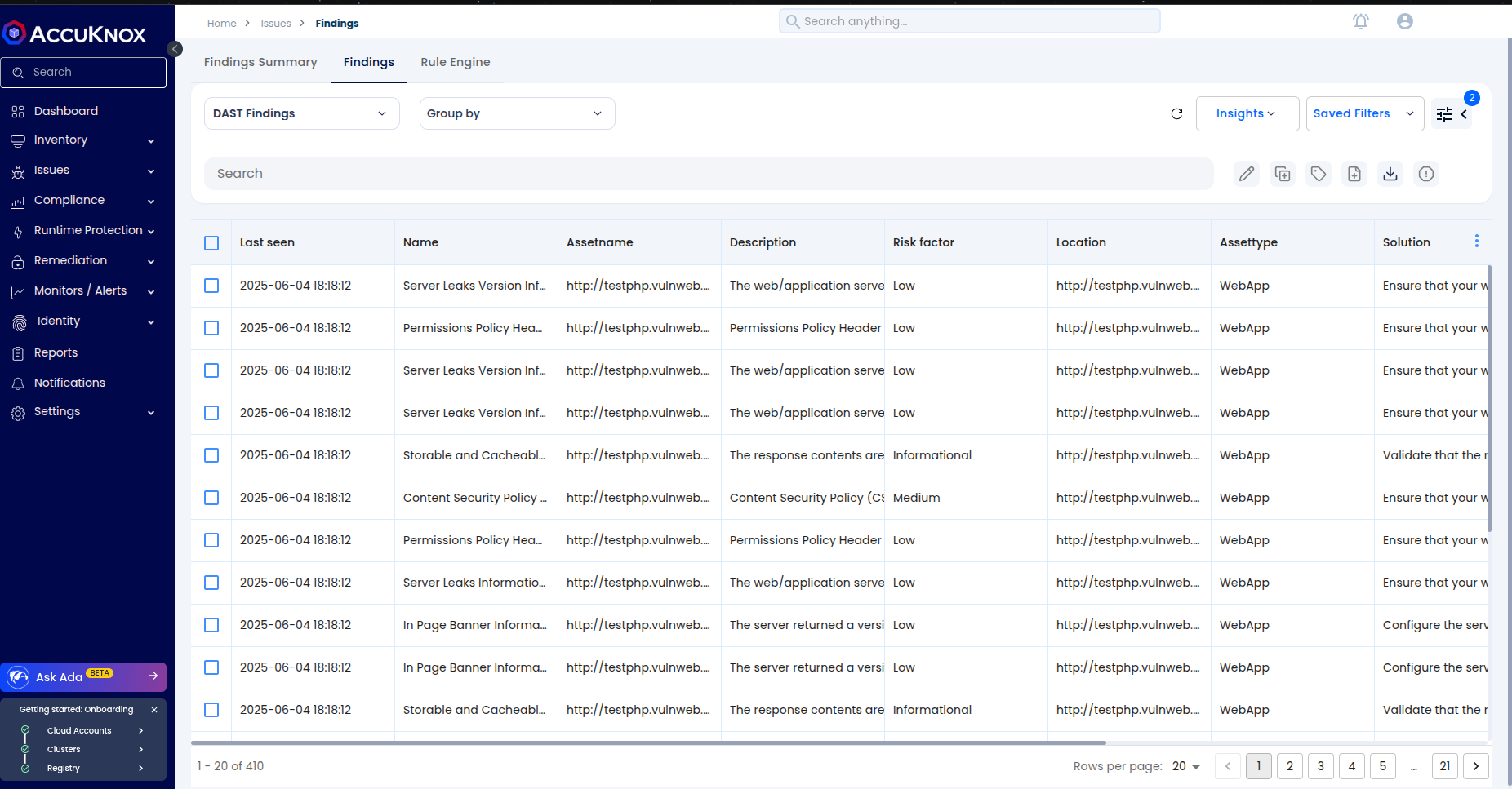The height and width of the screenshot is (789, 1512).
Task: Click the download export icon
Action: (x=1390, y=174)
